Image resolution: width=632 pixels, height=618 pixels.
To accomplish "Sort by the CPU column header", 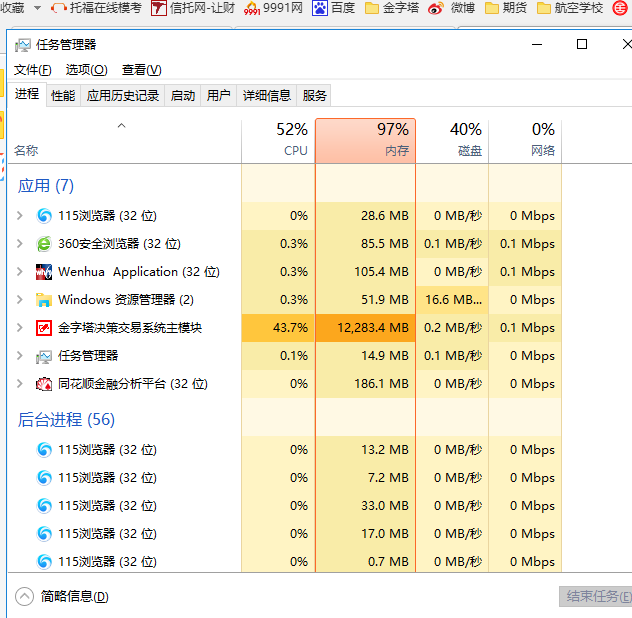I will point(278,141).
